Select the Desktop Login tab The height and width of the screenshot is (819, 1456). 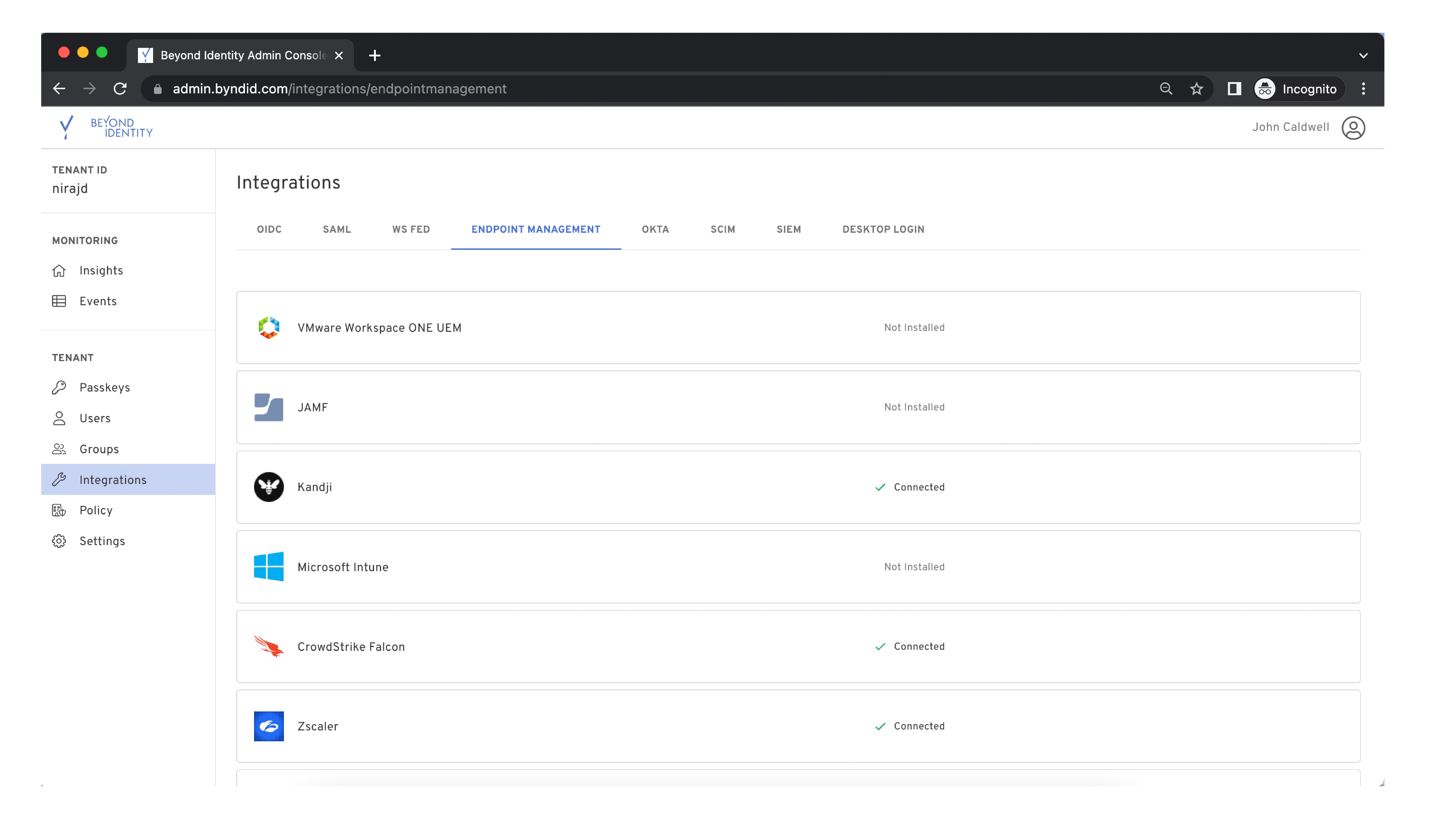click(x=883, y=230)
